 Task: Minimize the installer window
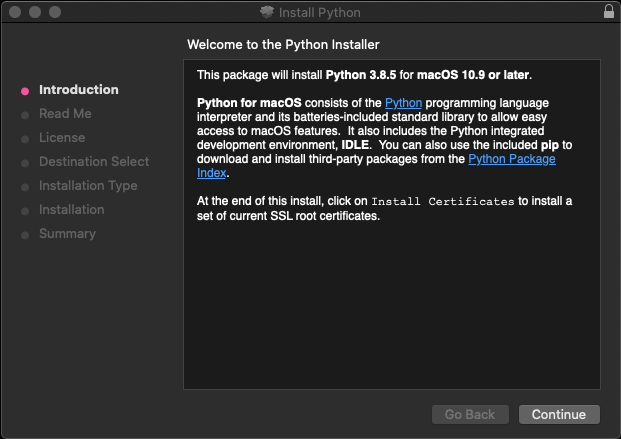click(35, 12)
